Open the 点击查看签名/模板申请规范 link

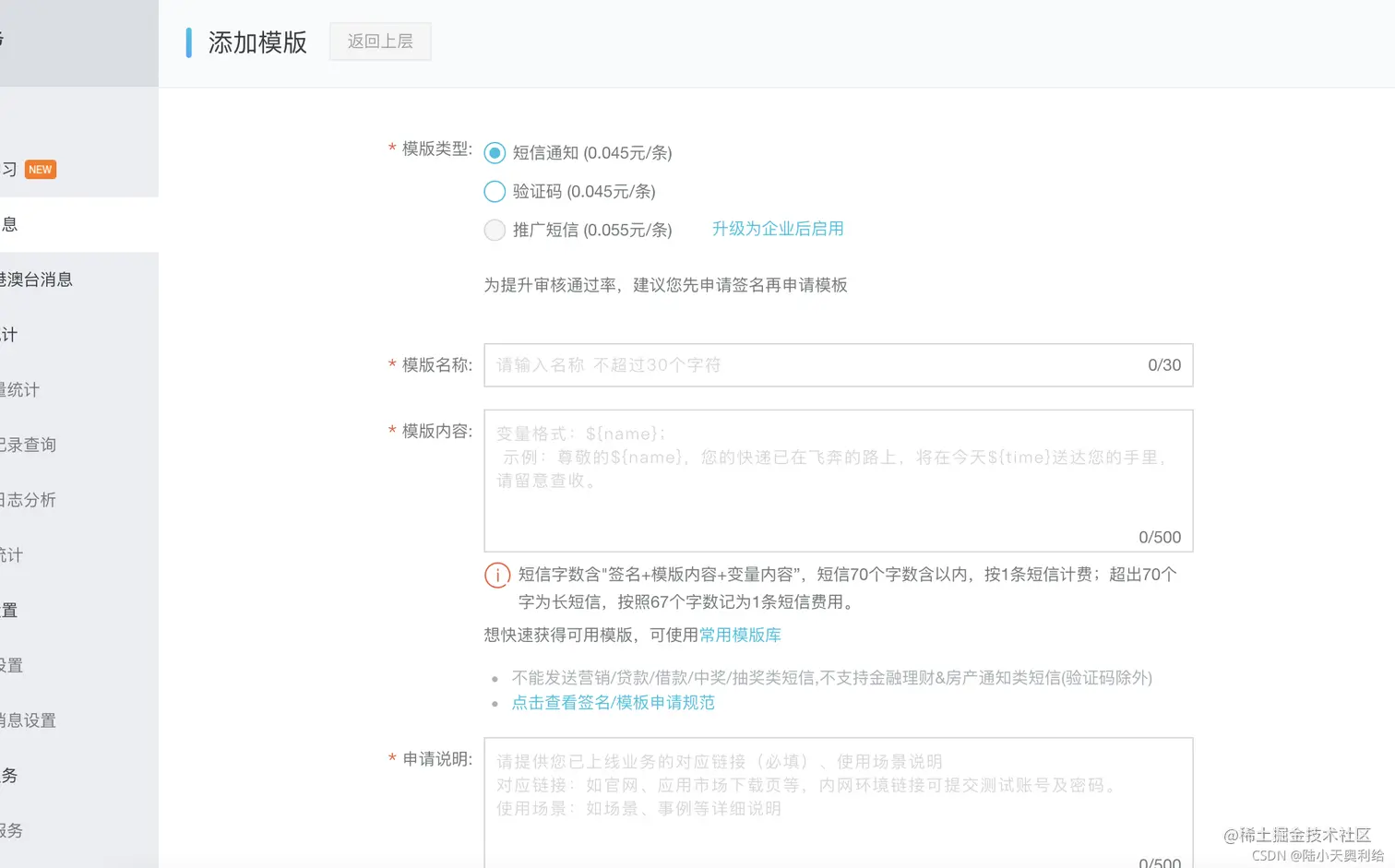pos(612,702)
